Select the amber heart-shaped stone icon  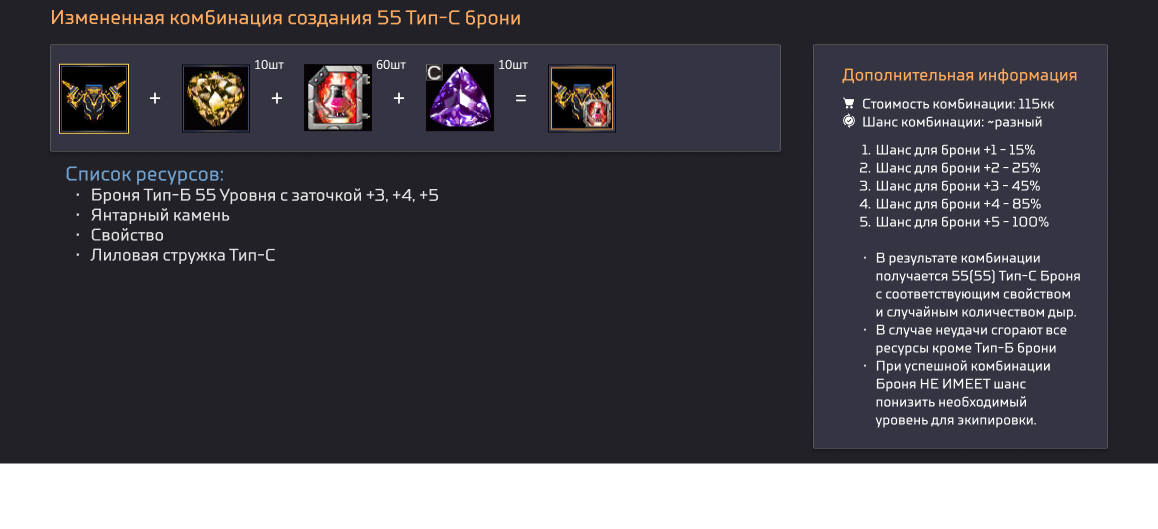(216, 98)
